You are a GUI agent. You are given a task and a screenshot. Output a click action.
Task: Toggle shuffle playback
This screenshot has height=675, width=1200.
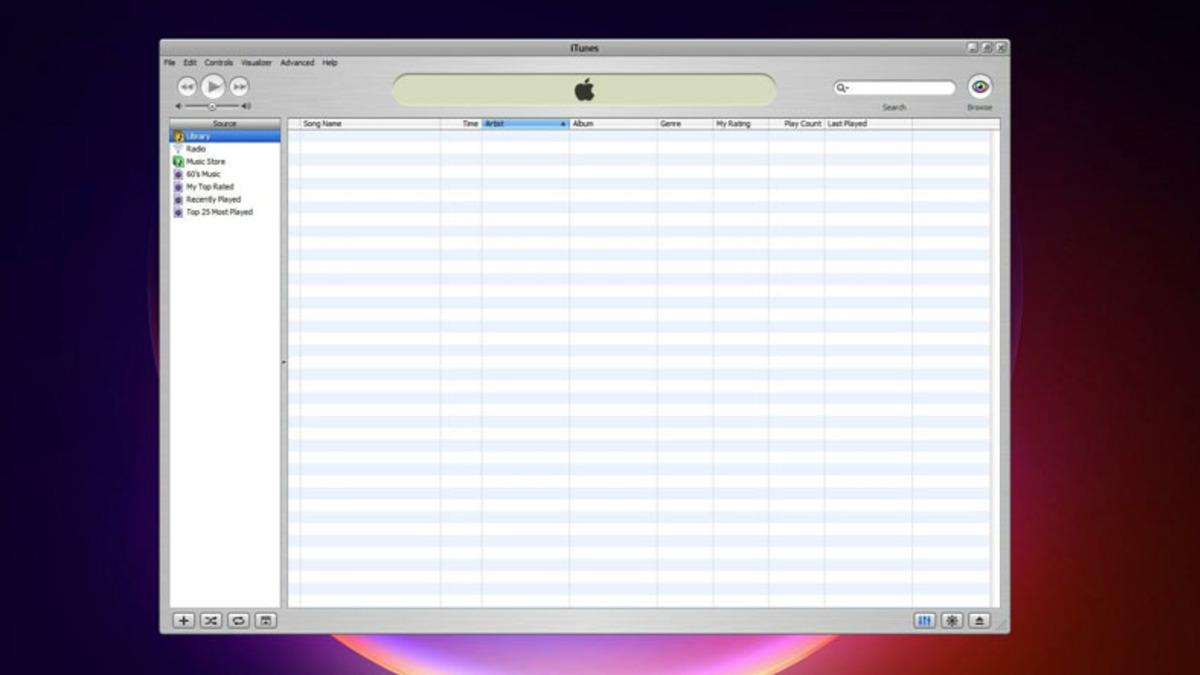tap(211, 621)
